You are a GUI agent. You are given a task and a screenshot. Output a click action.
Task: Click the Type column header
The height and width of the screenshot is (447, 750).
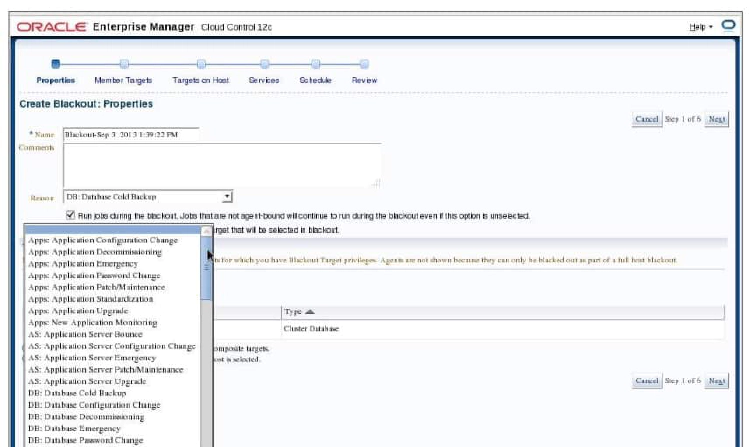[503, 312]
